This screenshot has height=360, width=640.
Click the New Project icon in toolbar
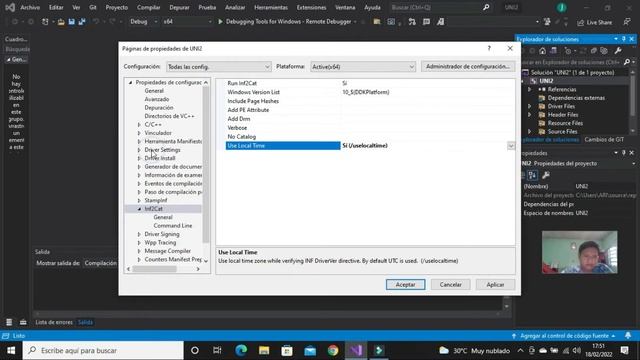45,22
